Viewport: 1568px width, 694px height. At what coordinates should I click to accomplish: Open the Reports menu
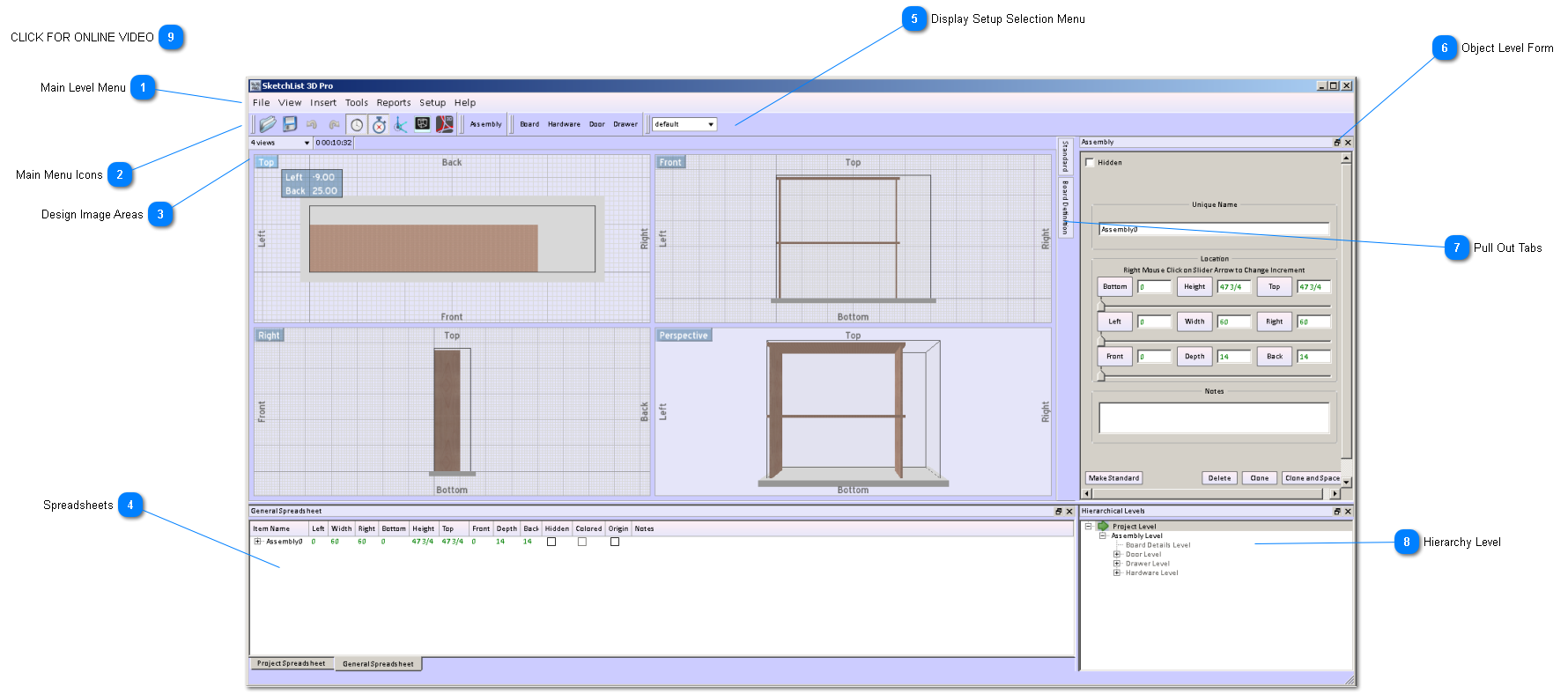click(394, 103)
